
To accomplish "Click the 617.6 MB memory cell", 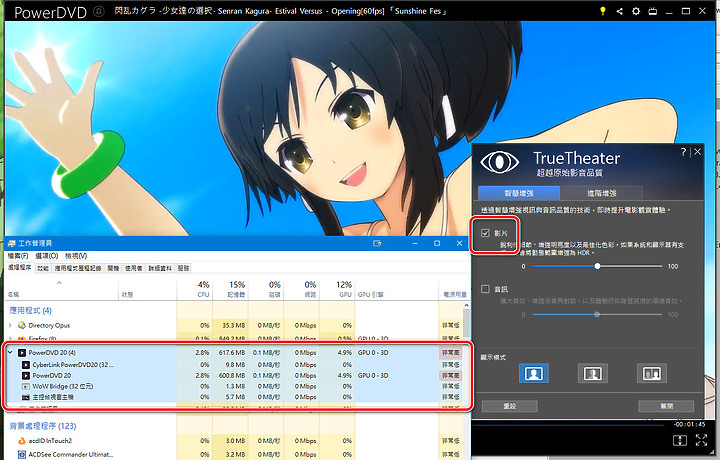I will point(232,353).
